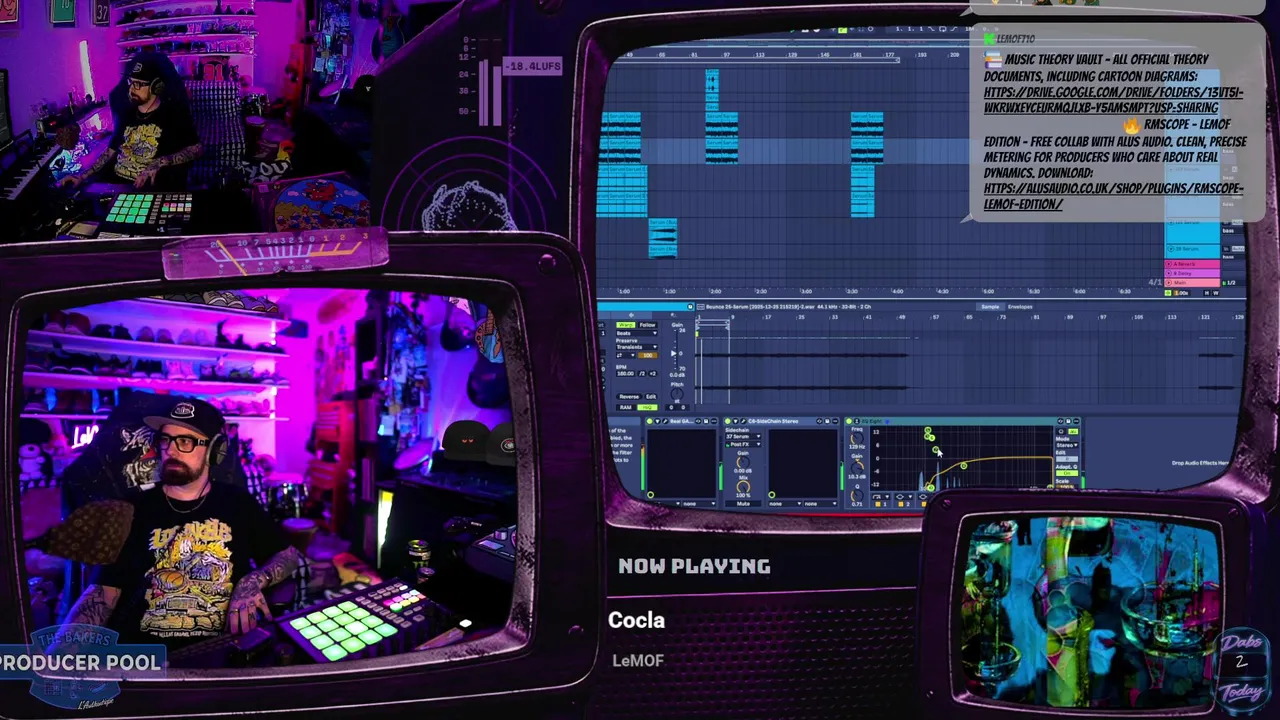The width and height of the screenshot is (1280, 720).
Task: Toggle the RAM mode switch
Action: 625,407
